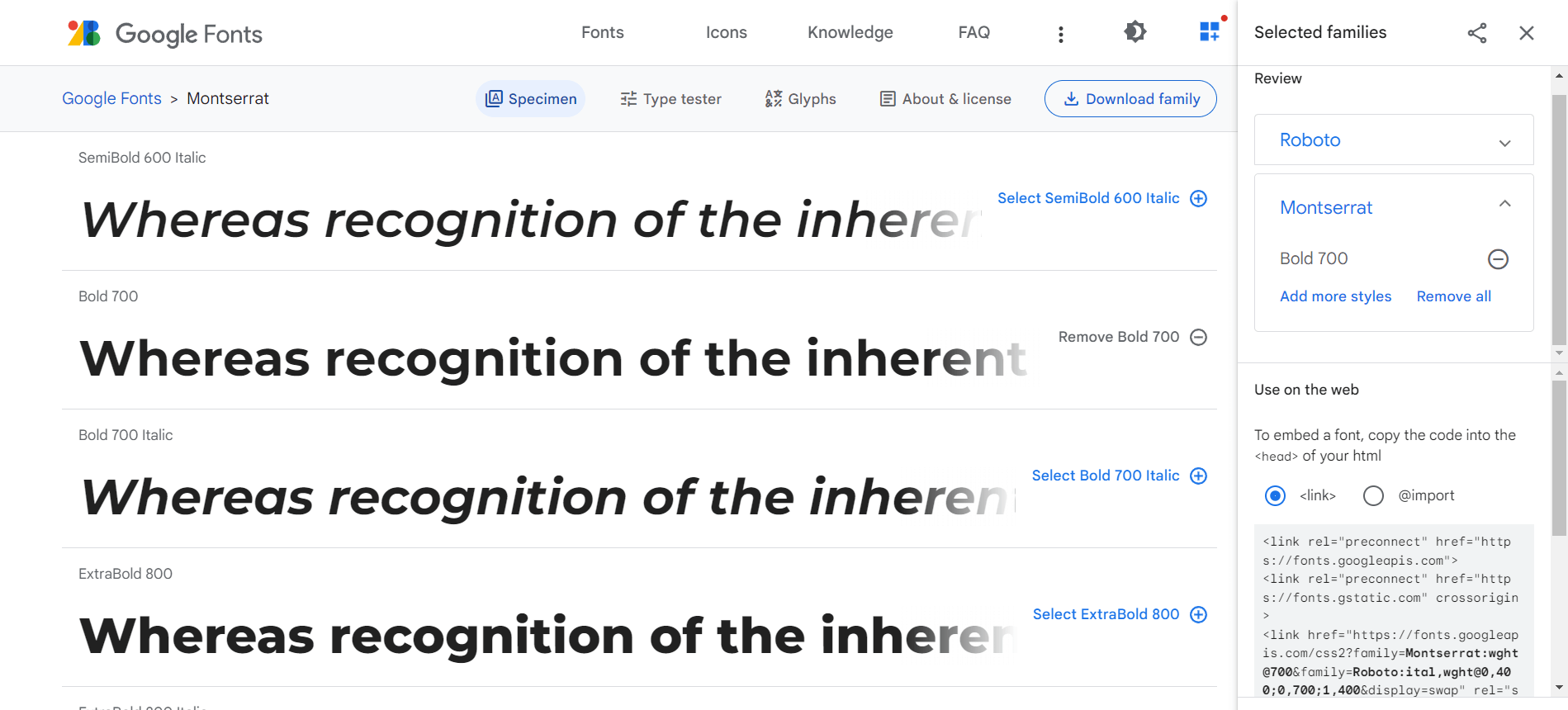Expand the Roboto family section
Viewport: 1568px width, 710px height.
[1504, 142]
